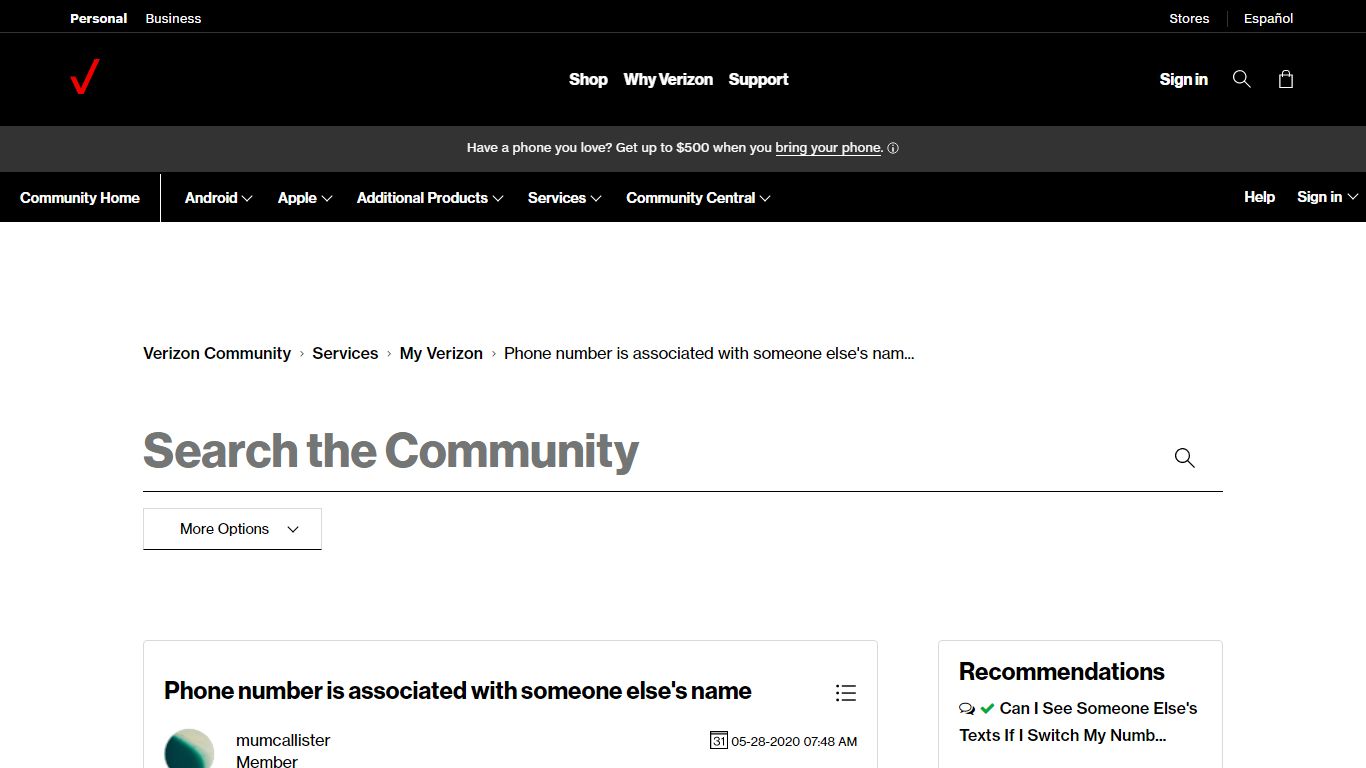Open the community Sign in dropdown

1327,197
